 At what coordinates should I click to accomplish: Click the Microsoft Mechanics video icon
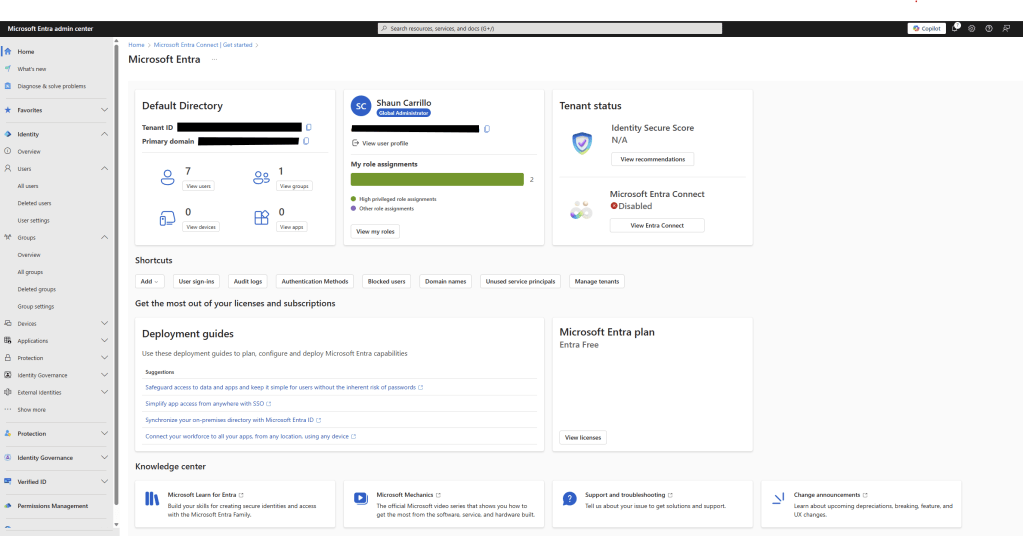361,498
